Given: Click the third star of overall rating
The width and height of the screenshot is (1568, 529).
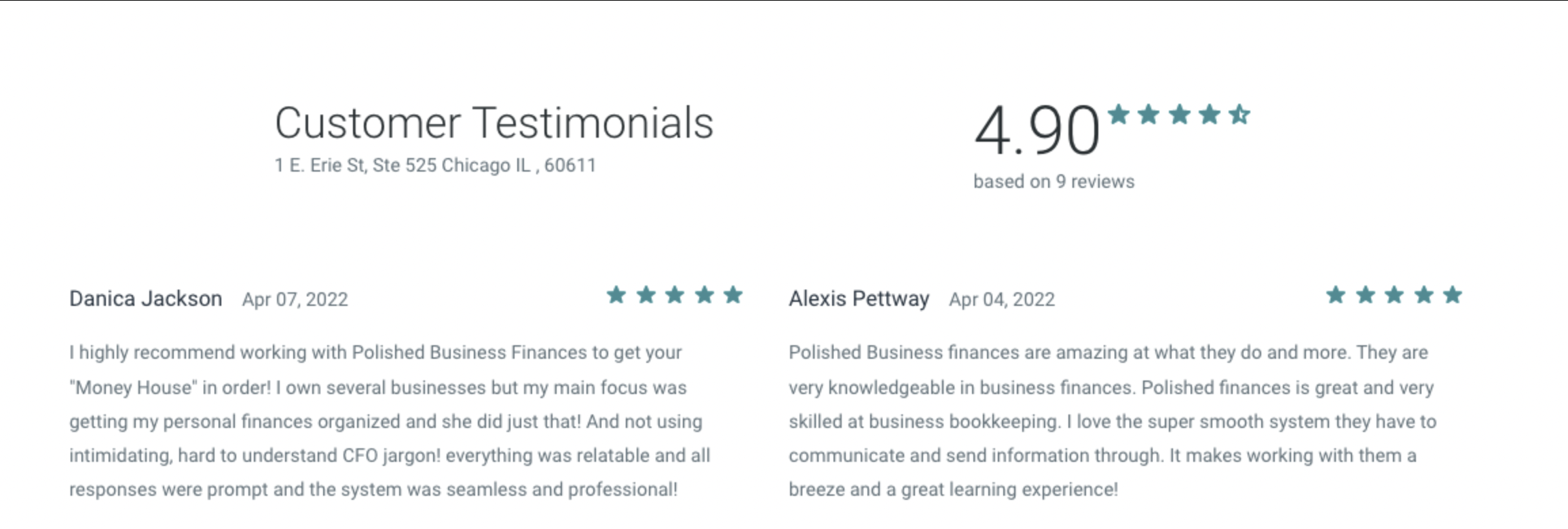Looking at the screenshot, I should pyautogui.click(x=1180, y=115).
